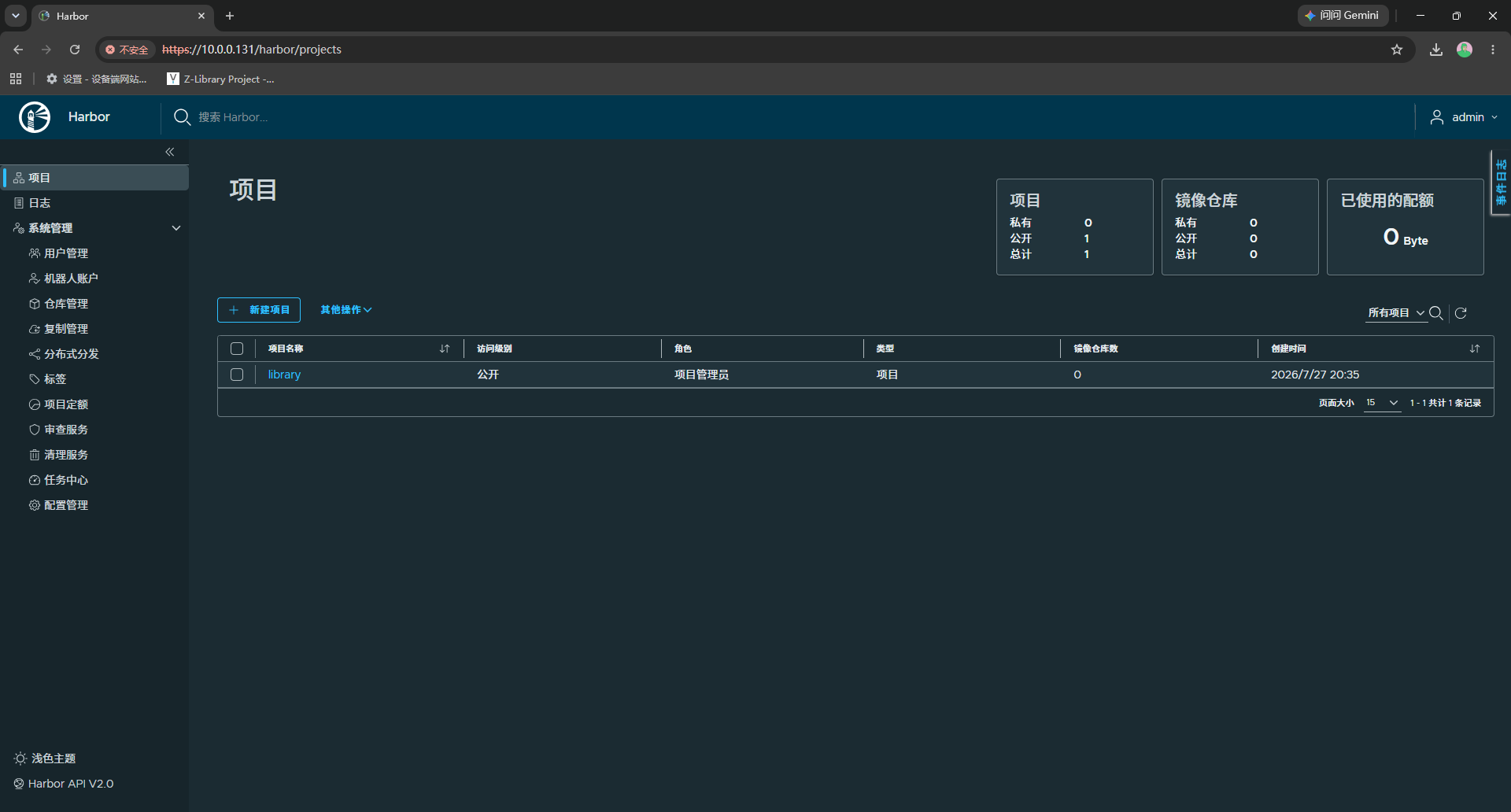Open 分布式分发 distribution page

point(71,354)
